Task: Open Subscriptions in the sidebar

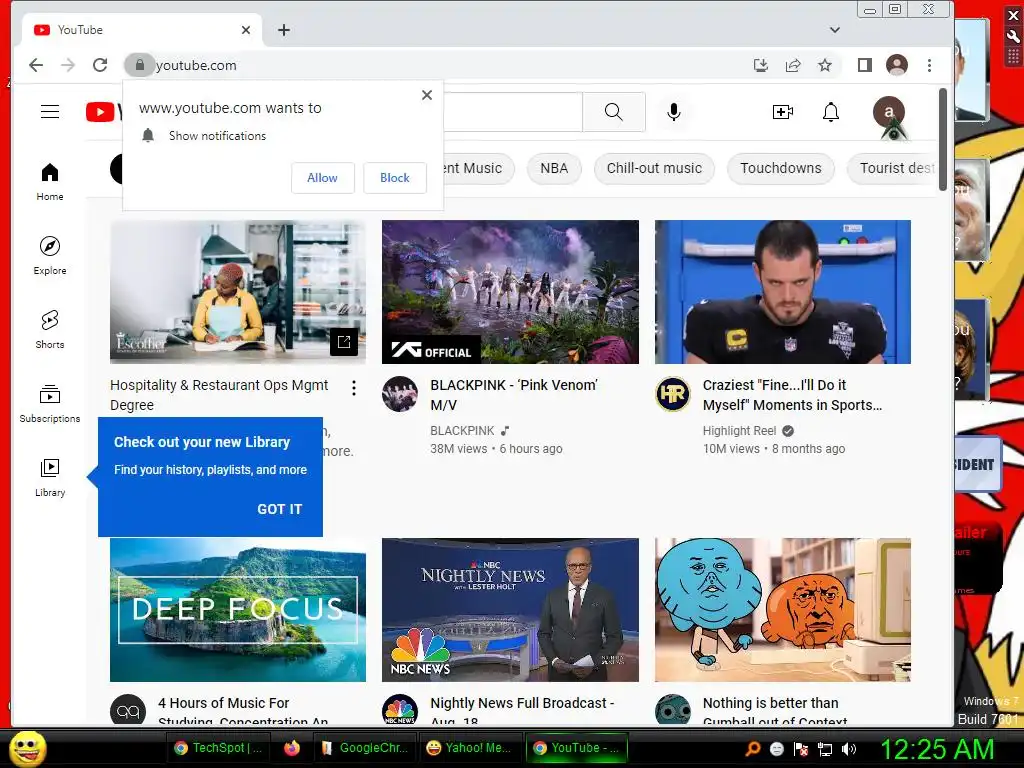Action: pyautogui.click(x=50, y=404)
